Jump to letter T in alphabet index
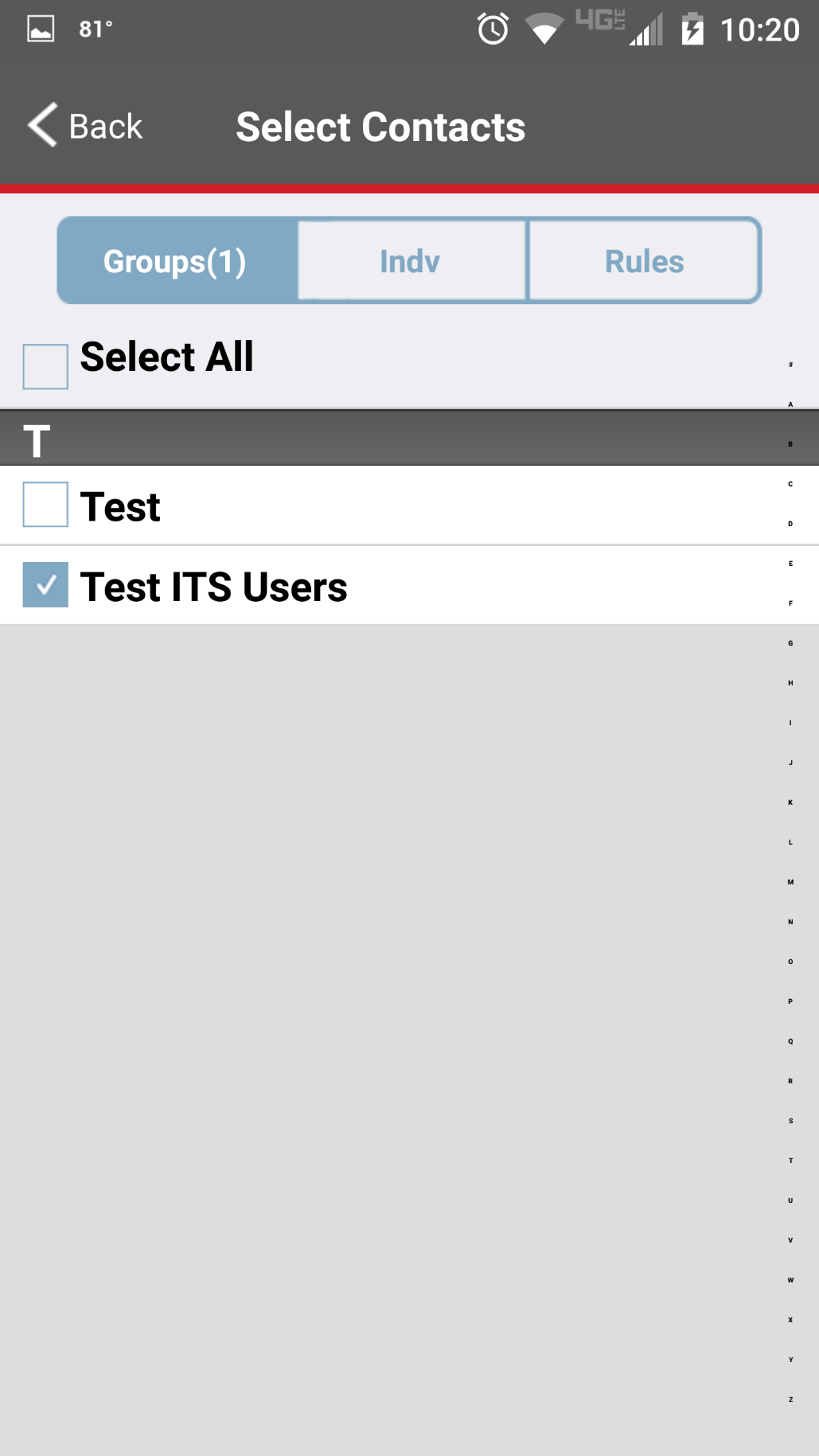 (x=790, y=1161)
